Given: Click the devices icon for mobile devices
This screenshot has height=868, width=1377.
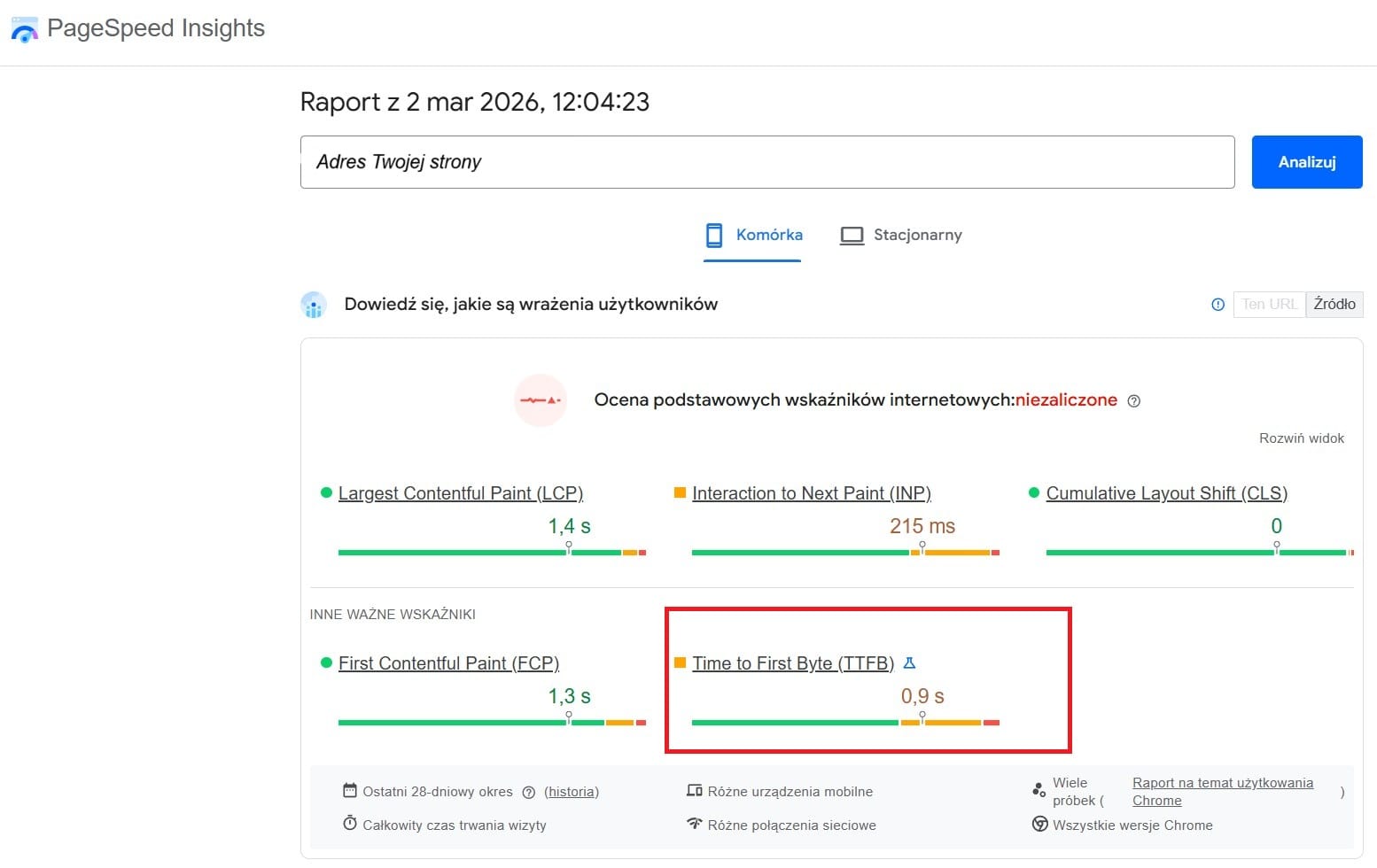Looking at the screenshot, I should click(695, 791).
